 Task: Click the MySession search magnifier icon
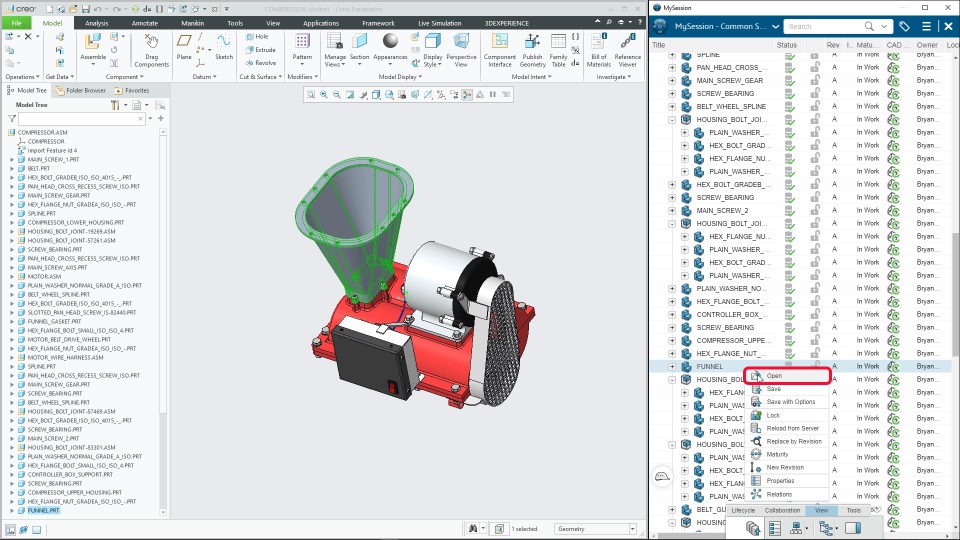869,26
